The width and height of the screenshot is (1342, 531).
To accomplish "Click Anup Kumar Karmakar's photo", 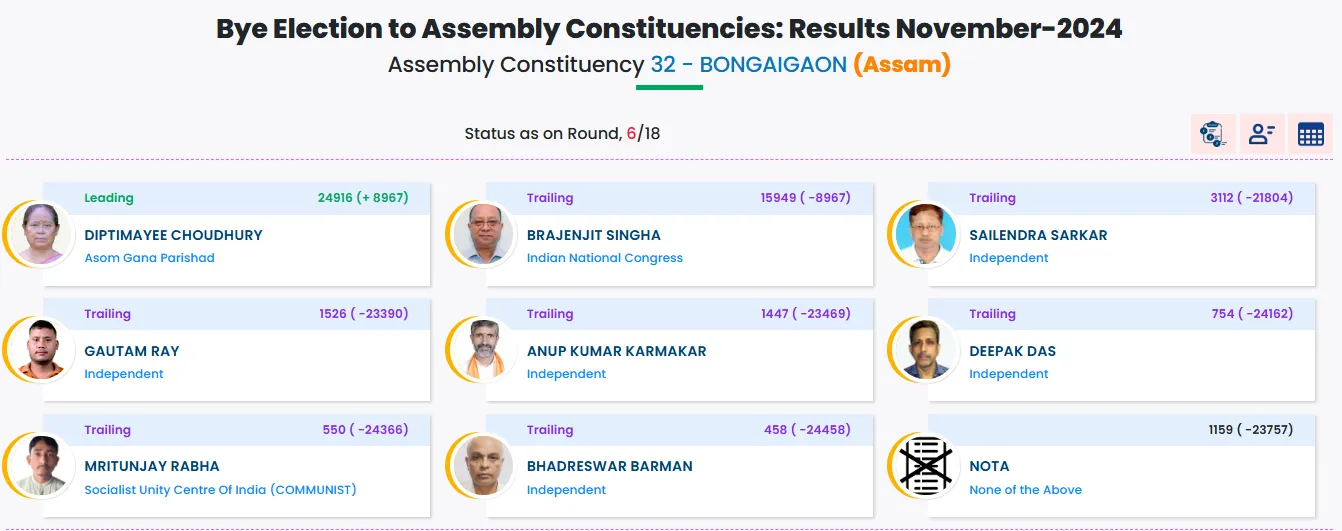I will (x=483, y=350).
